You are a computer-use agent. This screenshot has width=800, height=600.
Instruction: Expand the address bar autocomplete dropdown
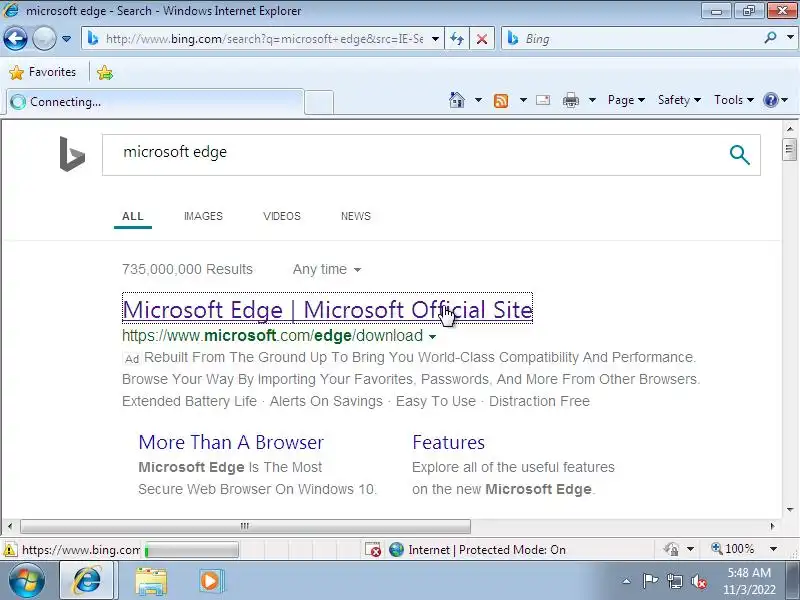(x=435, y=39)
